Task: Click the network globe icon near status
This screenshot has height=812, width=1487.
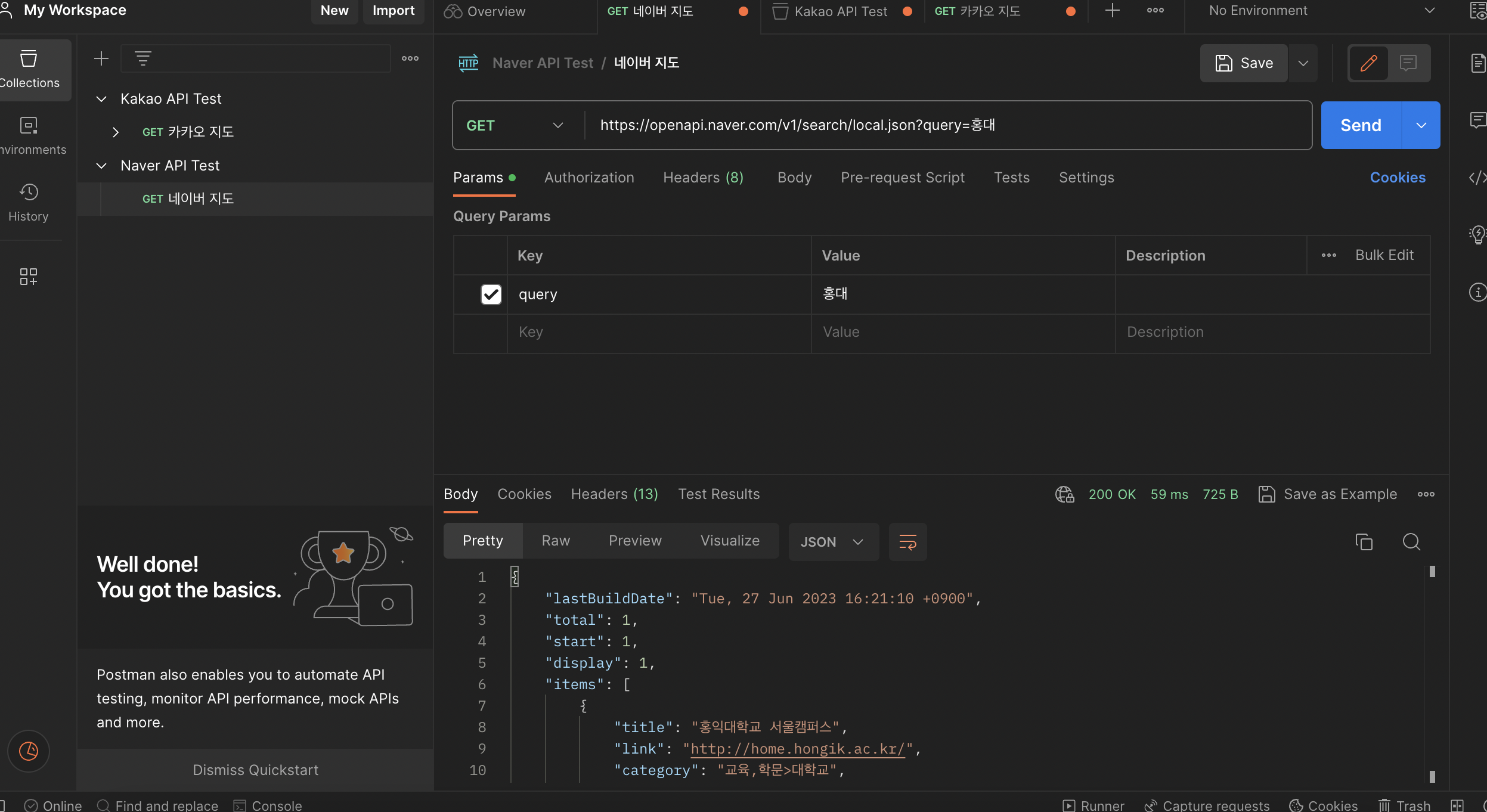Action: point(1065,494)
